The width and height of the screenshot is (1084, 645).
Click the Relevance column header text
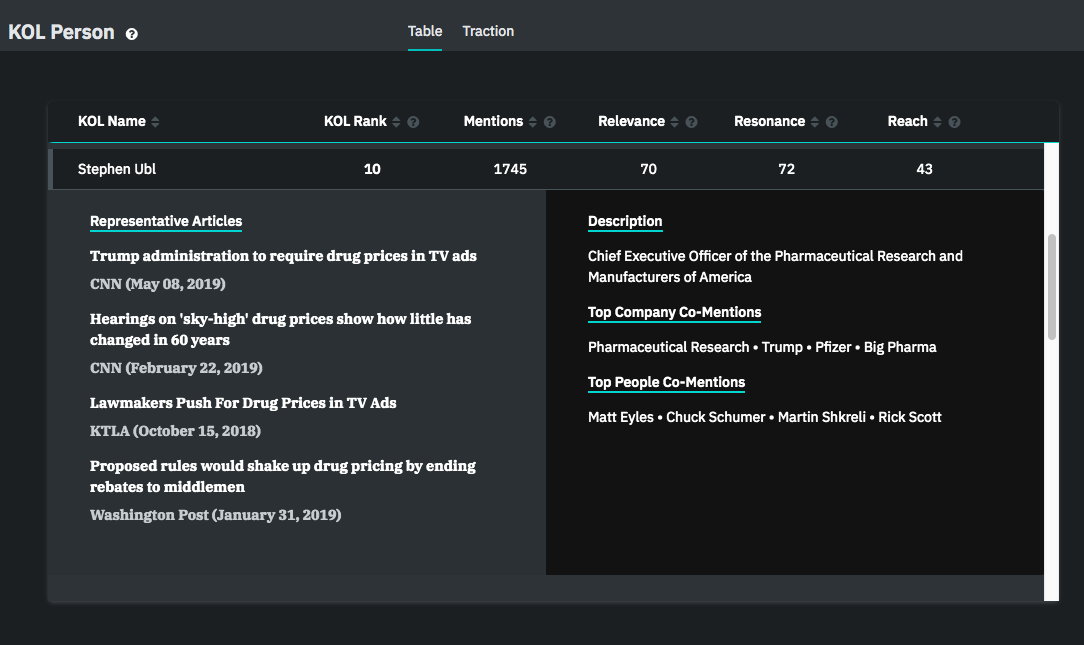pyautogui.click(x=631, y=121)
